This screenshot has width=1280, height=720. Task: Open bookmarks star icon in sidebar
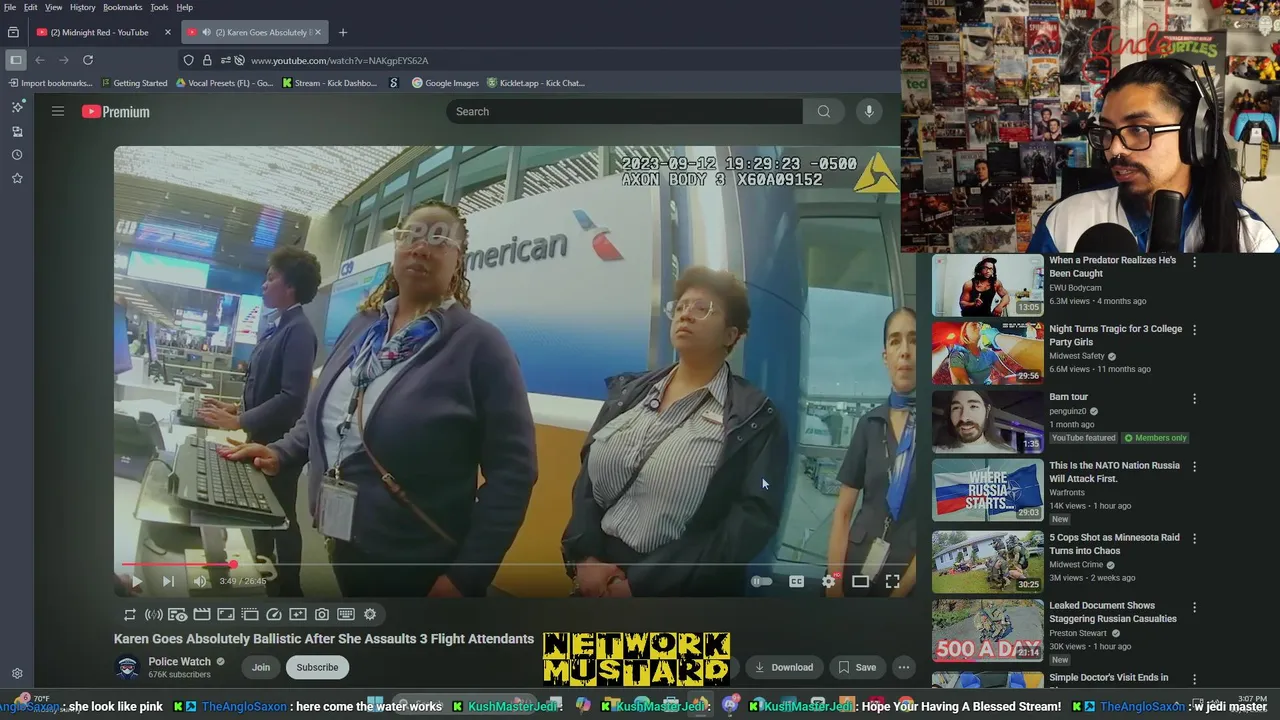click(x=17, y=178)
